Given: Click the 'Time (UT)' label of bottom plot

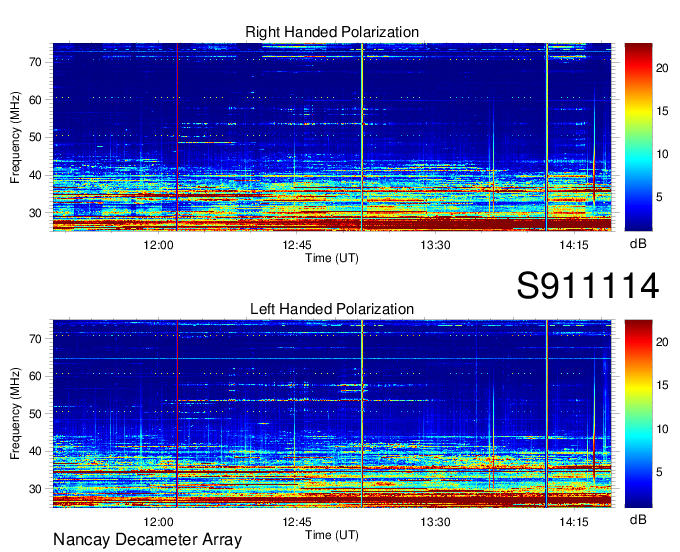Looking at the screenshot, I should coord(332,535).
